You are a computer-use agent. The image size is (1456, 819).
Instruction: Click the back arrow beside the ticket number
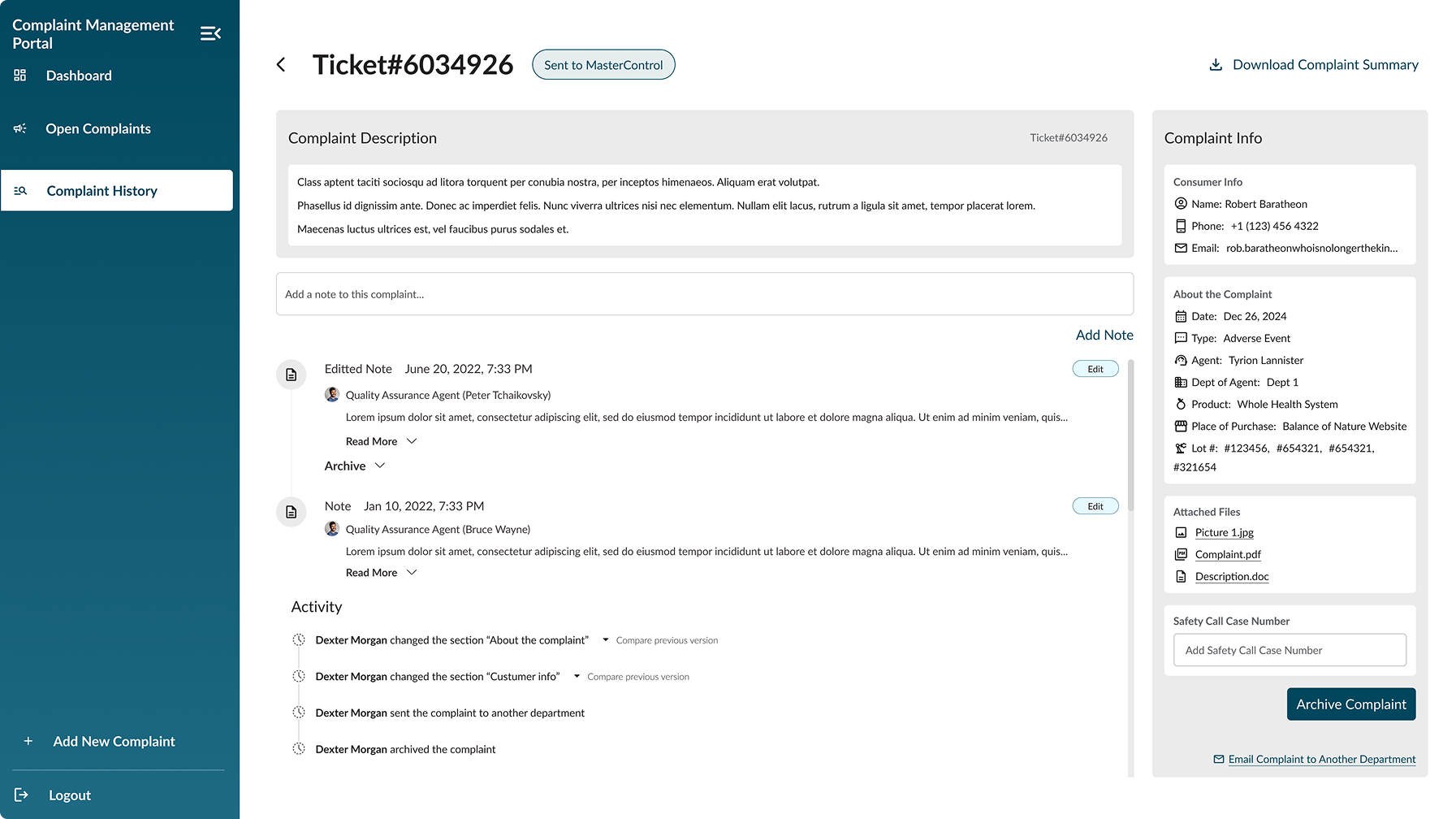(281, 65)
